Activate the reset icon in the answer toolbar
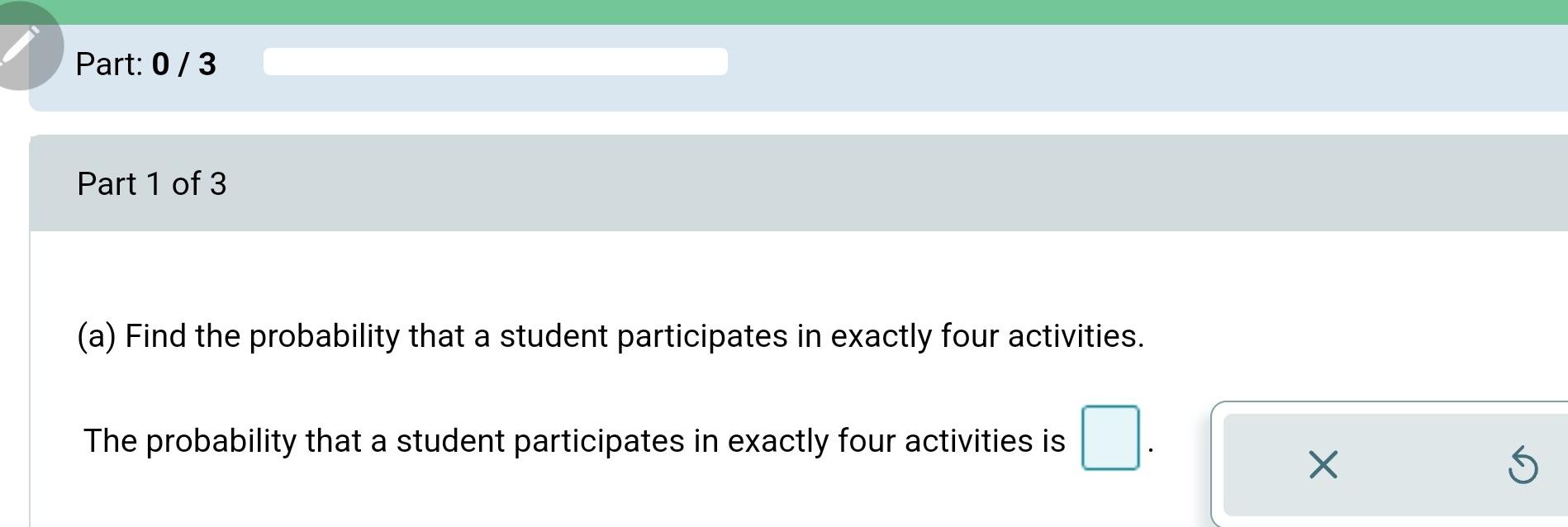 1523,465
